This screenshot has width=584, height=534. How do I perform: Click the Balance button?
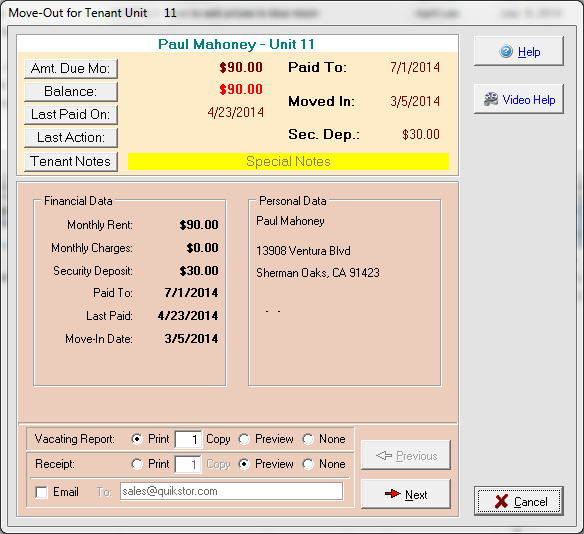pos(71,92)
